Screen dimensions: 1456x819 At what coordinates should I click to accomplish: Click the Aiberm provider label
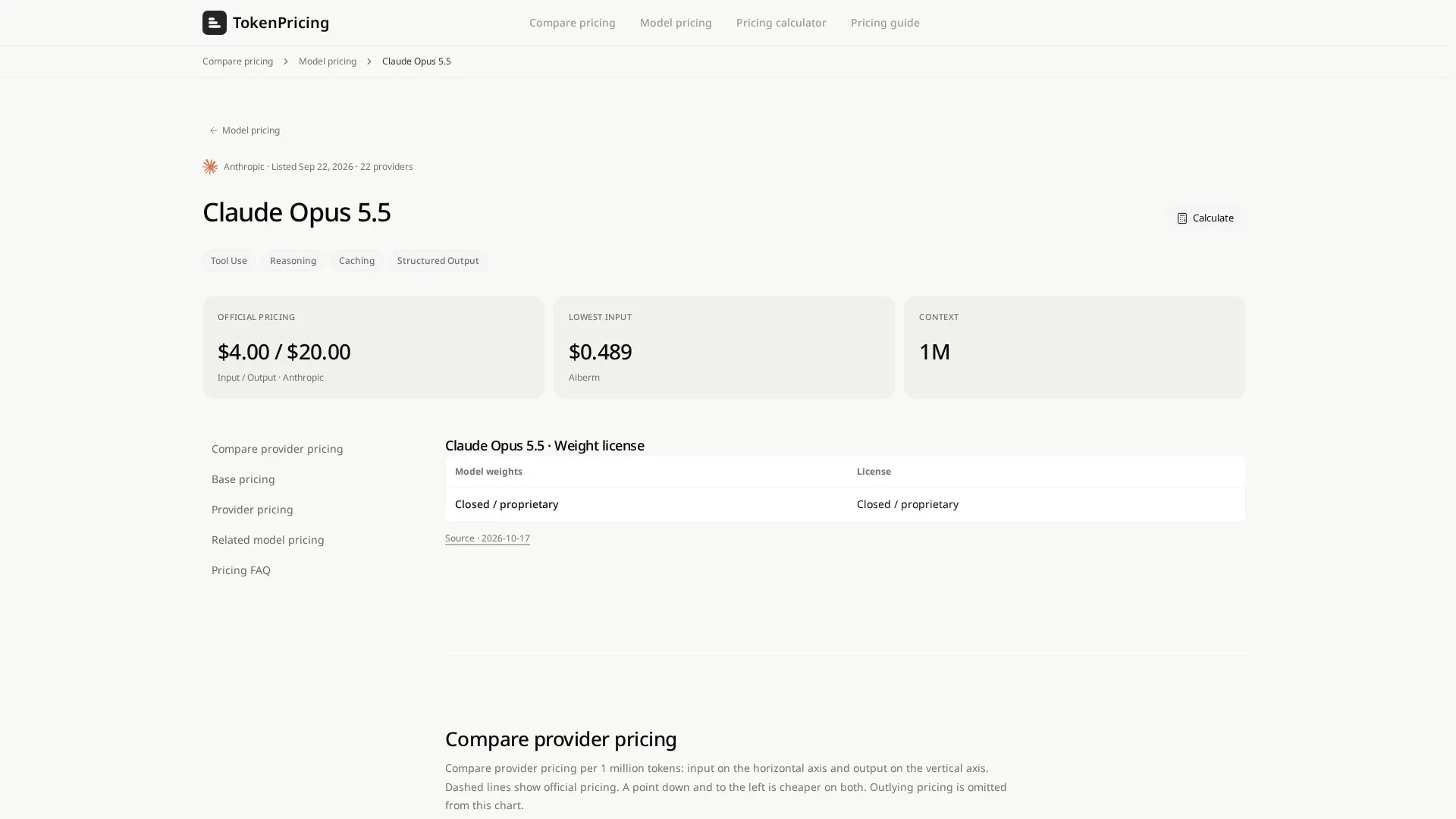(x=583, y=378)
